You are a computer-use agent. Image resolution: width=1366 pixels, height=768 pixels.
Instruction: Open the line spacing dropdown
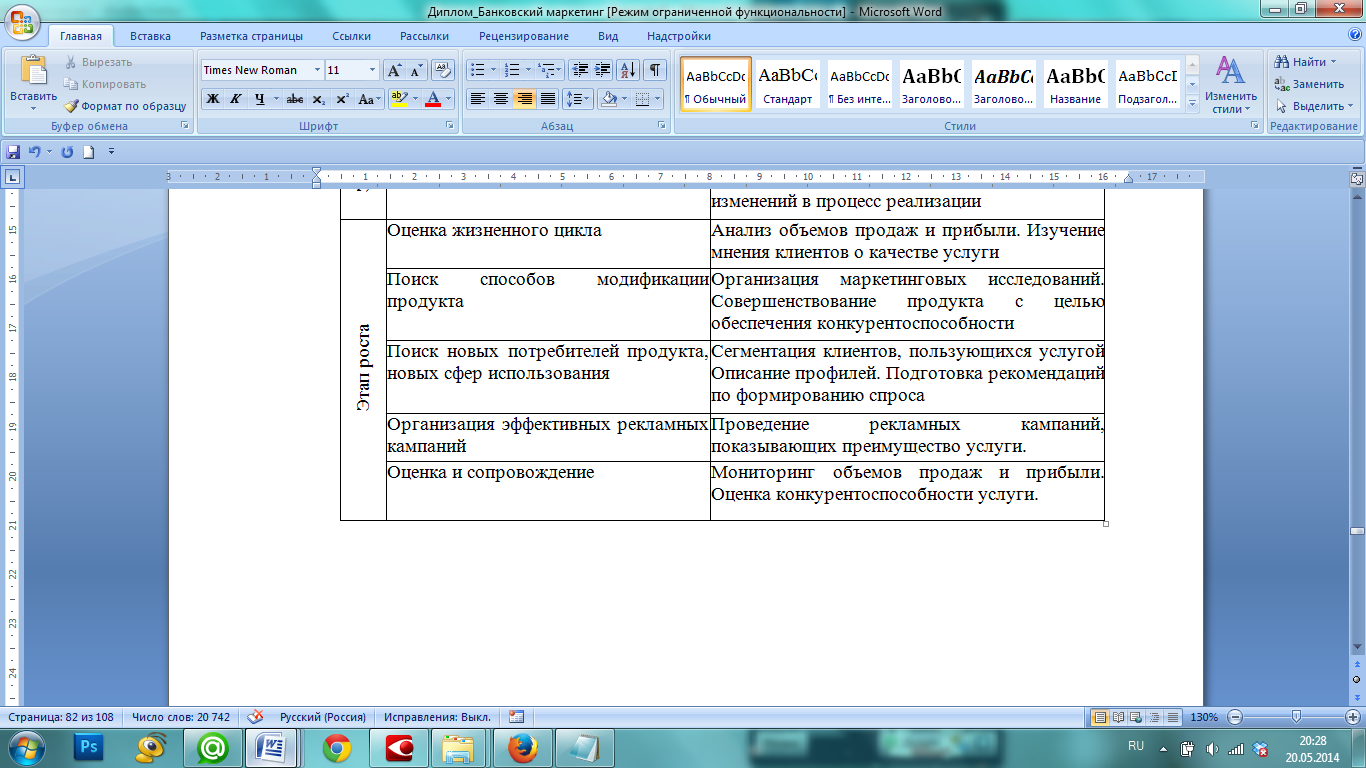tap(578, 99)
